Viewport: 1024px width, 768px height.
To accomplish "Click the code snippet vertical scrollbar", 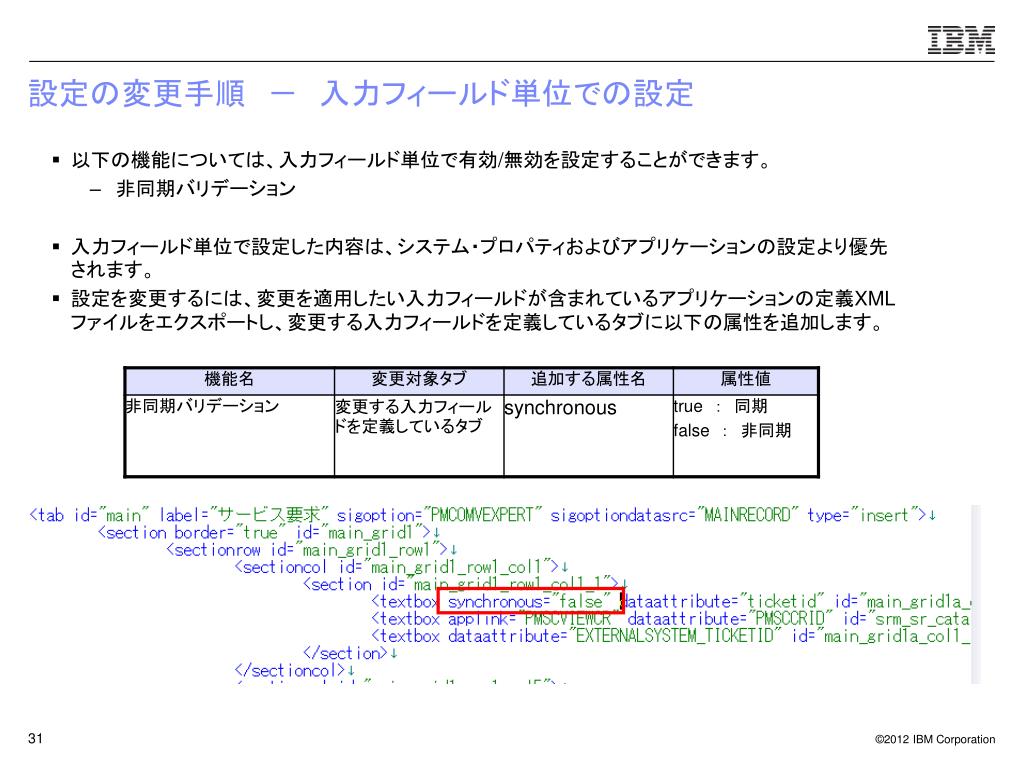I will click(976, 594).
